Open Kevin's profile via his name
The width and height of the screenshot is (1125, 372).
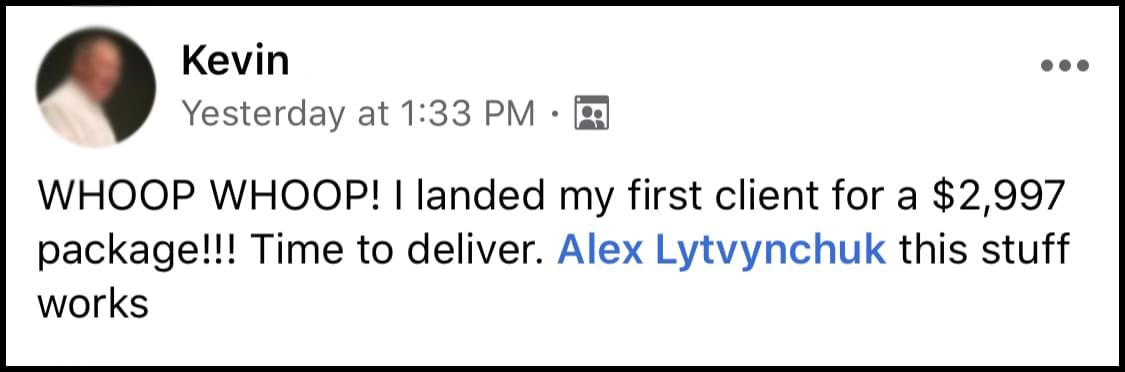point(235,61)
